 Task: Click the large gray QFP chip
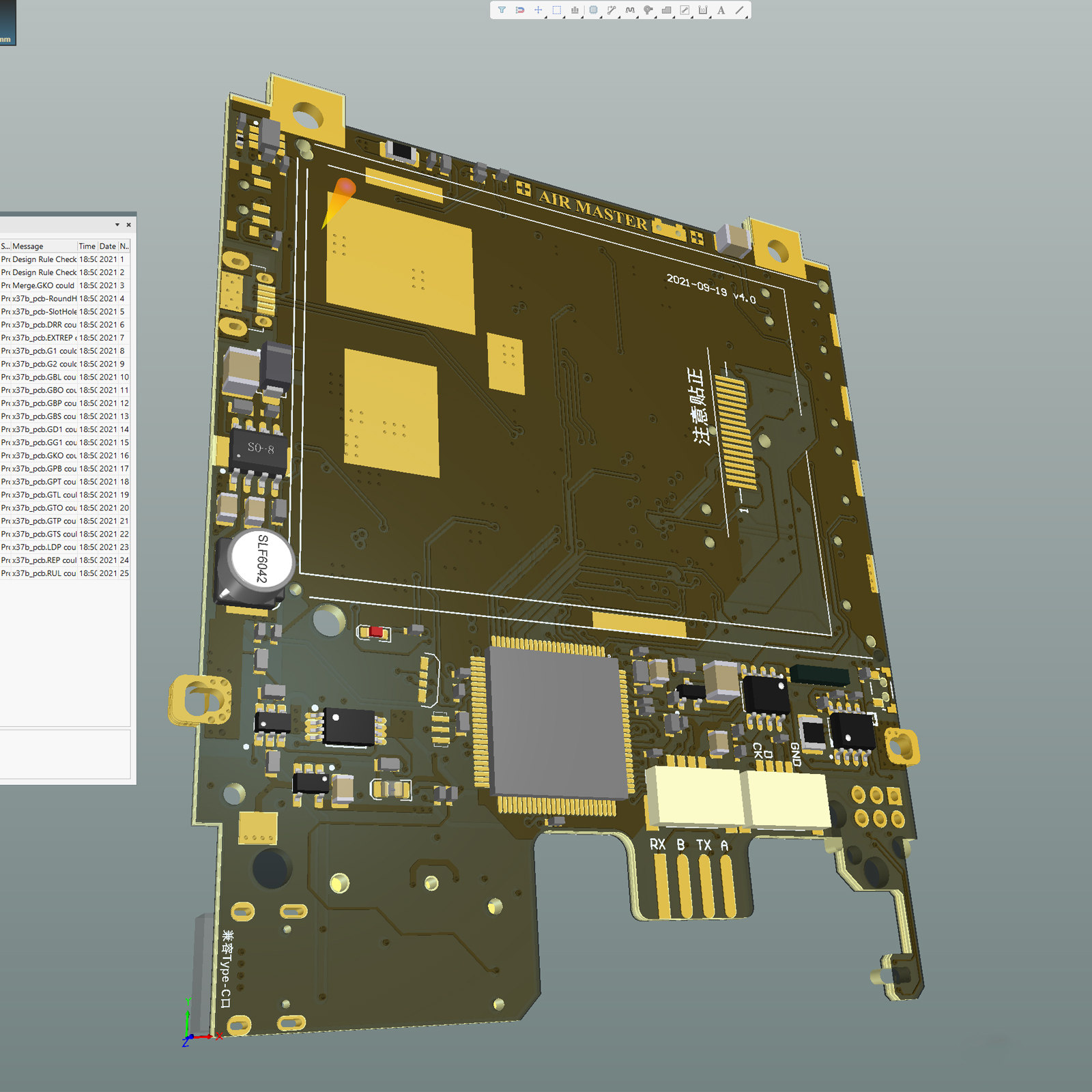[x=558, y=723]
